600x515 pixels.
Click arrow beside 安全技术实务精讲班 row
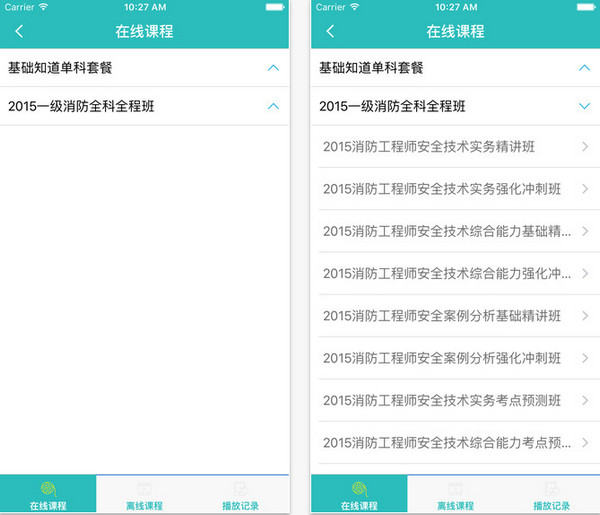click(x=585, y=147)
